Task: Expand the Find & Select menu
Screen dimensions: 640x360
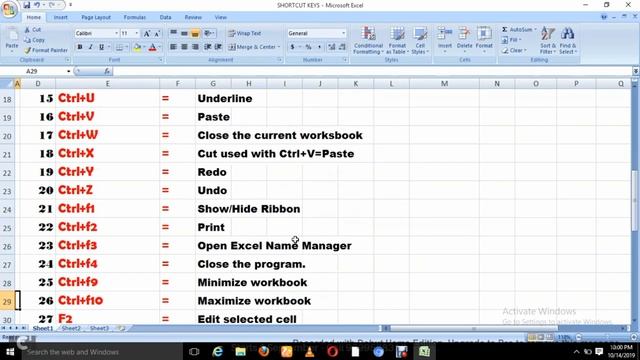Action: click(x=567, y=40)
